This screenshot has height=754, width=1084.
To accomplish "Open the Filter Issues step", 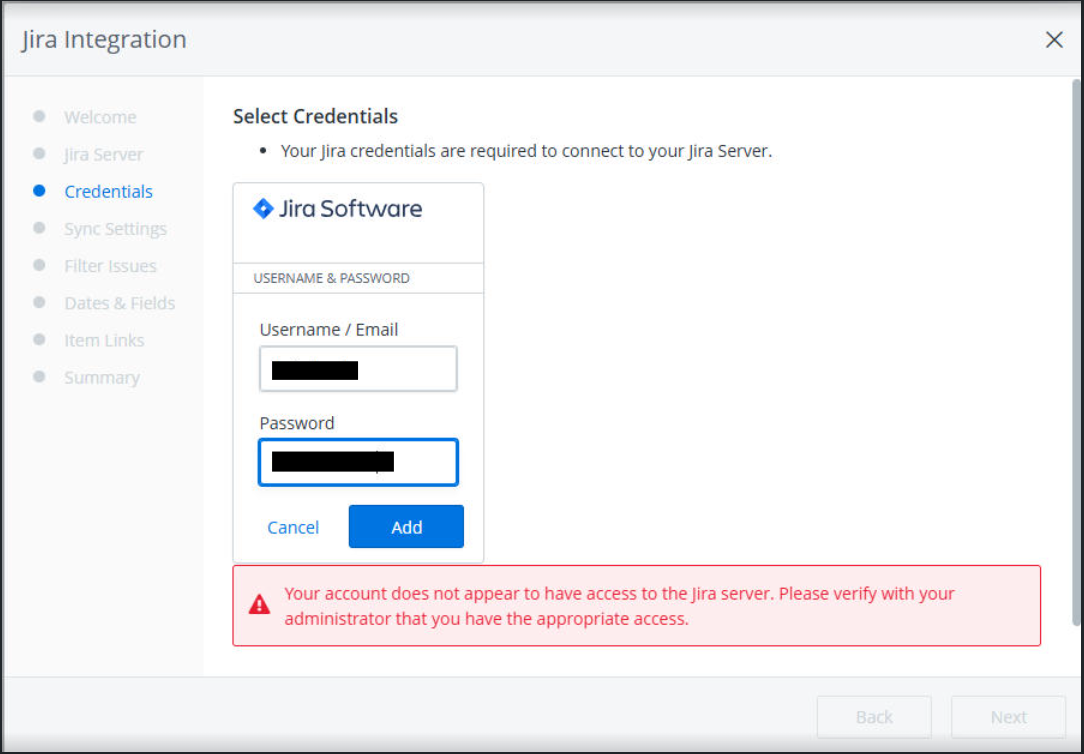I will (110, 266).
